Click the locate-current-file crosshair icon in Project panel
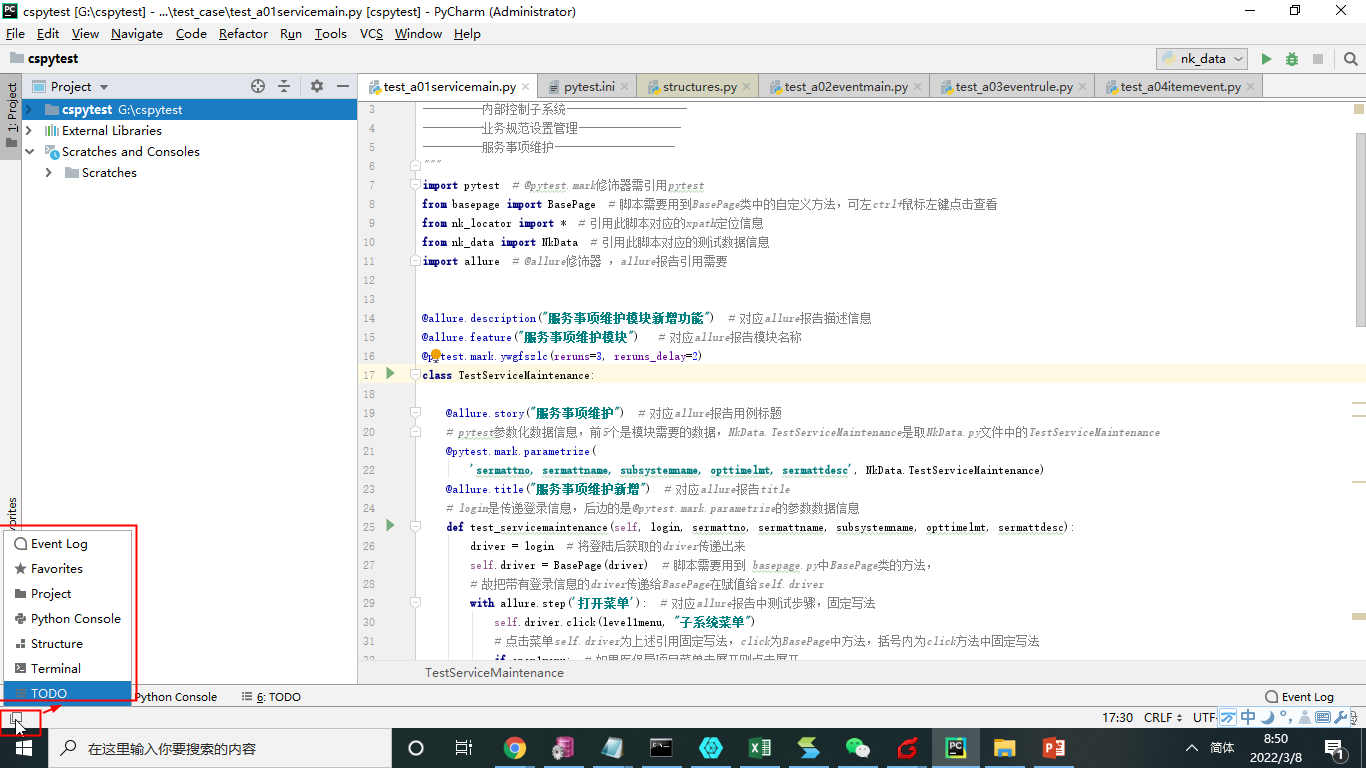 click(x=258, y=86)
